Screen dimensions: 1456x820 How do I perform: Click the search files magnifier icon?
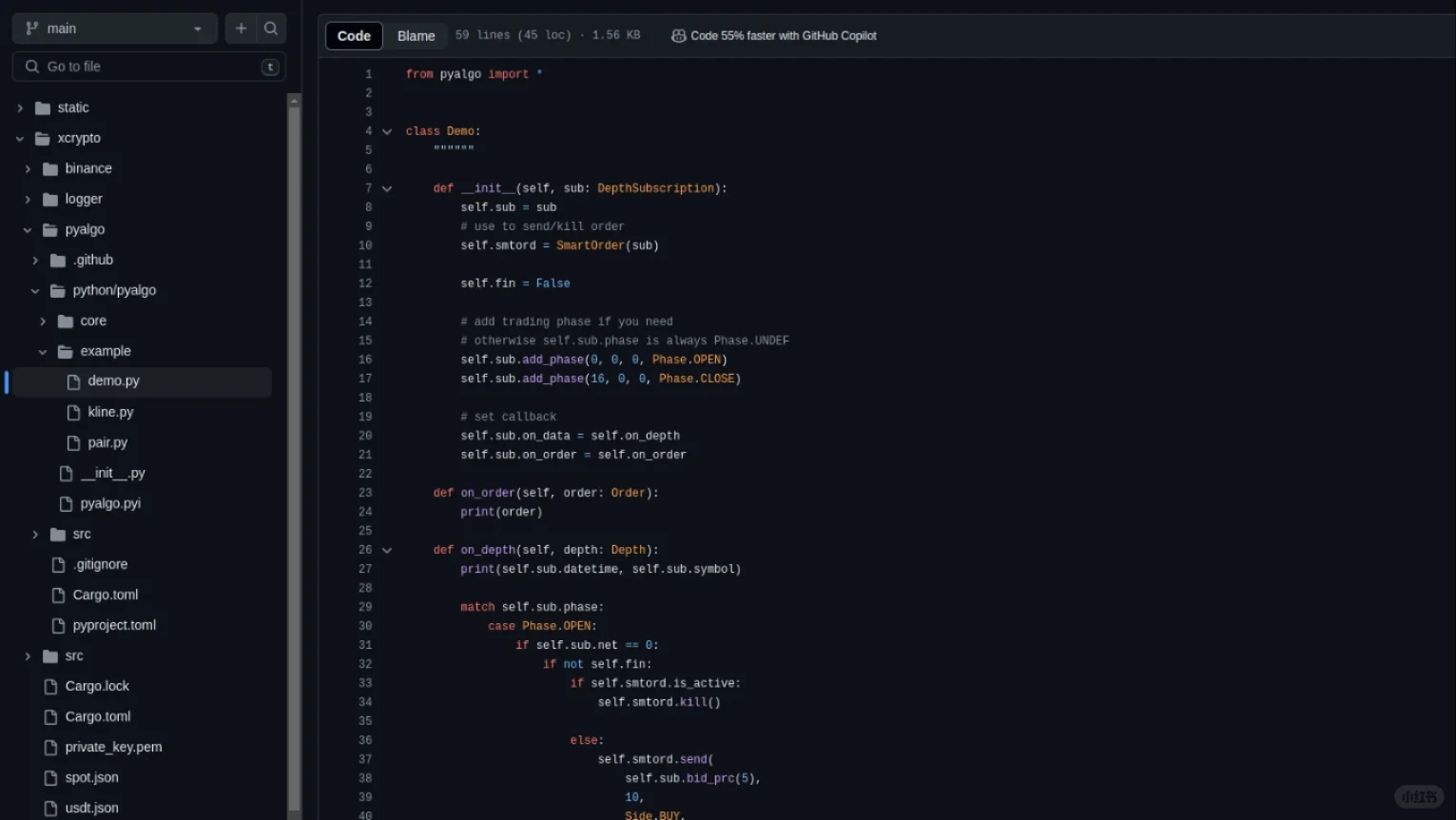271,29
